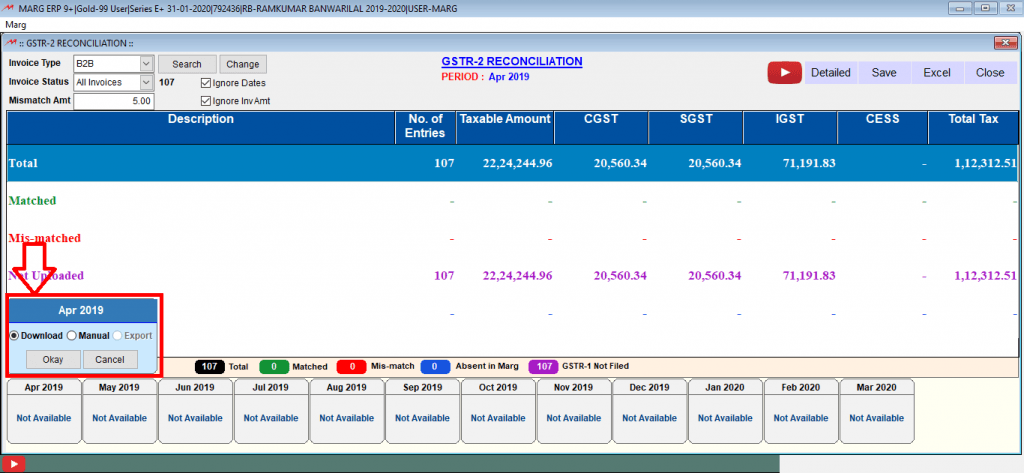
Task: Open the Apr 2019 month tab
Action: [x=44, y=410]
